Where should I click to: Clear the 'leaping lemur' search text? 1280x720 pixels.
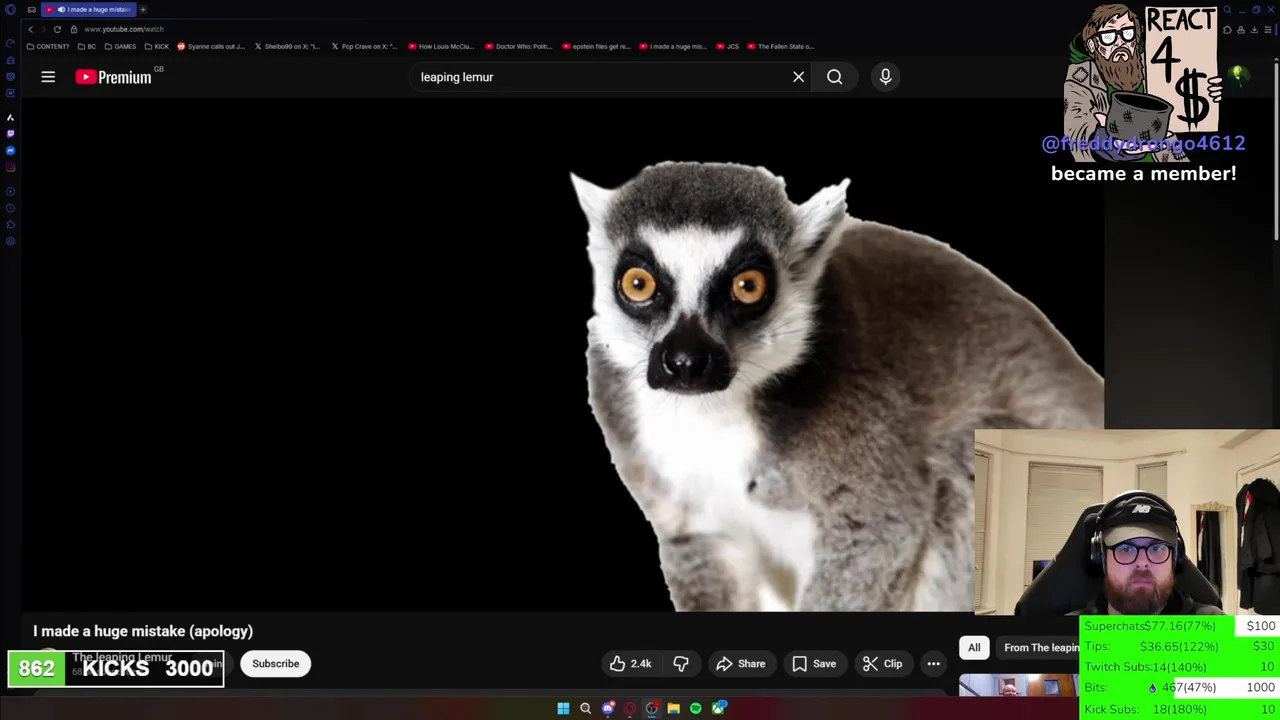[x=798, y=77]
